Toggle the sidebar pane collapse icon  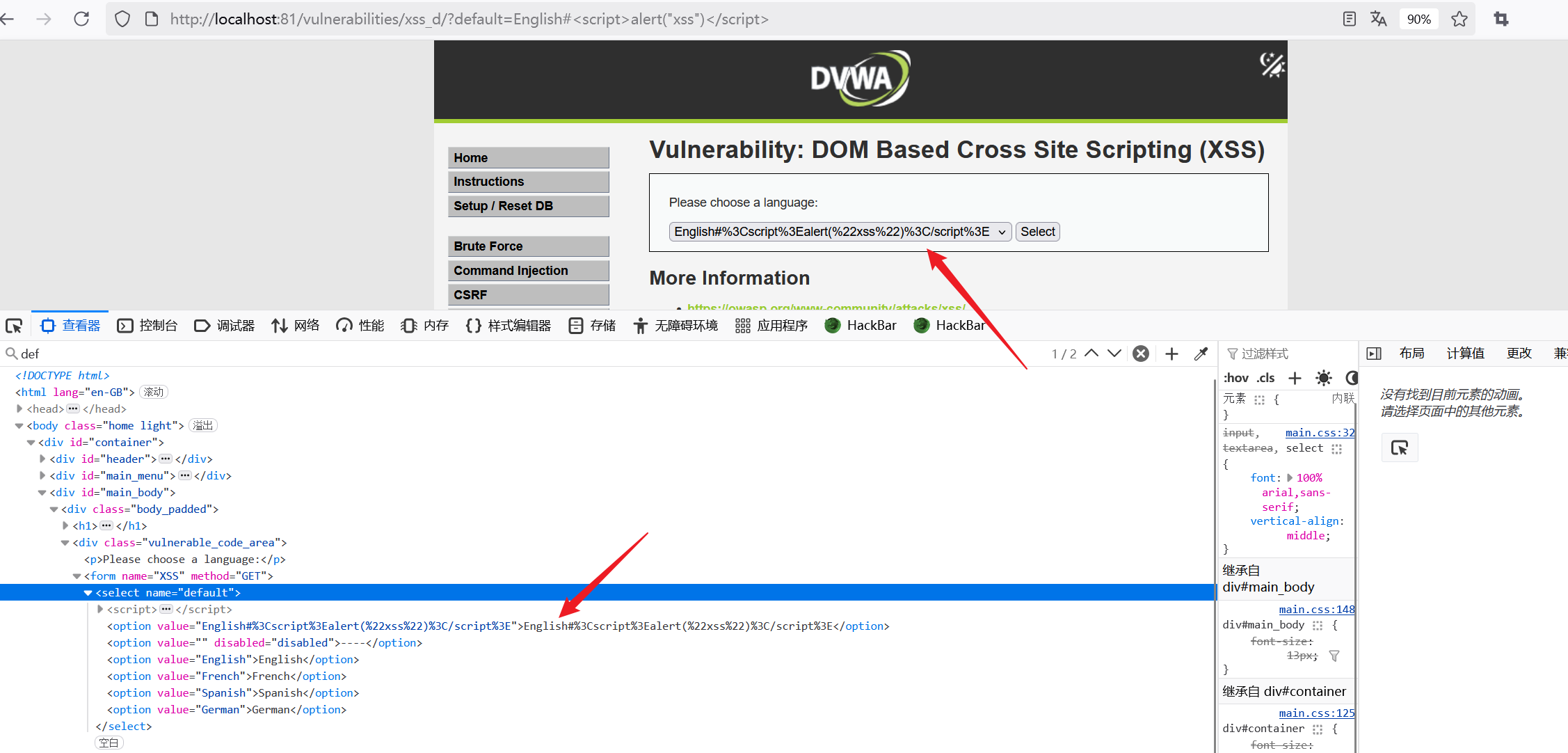pyautogui.click(x=1374, y=354)
